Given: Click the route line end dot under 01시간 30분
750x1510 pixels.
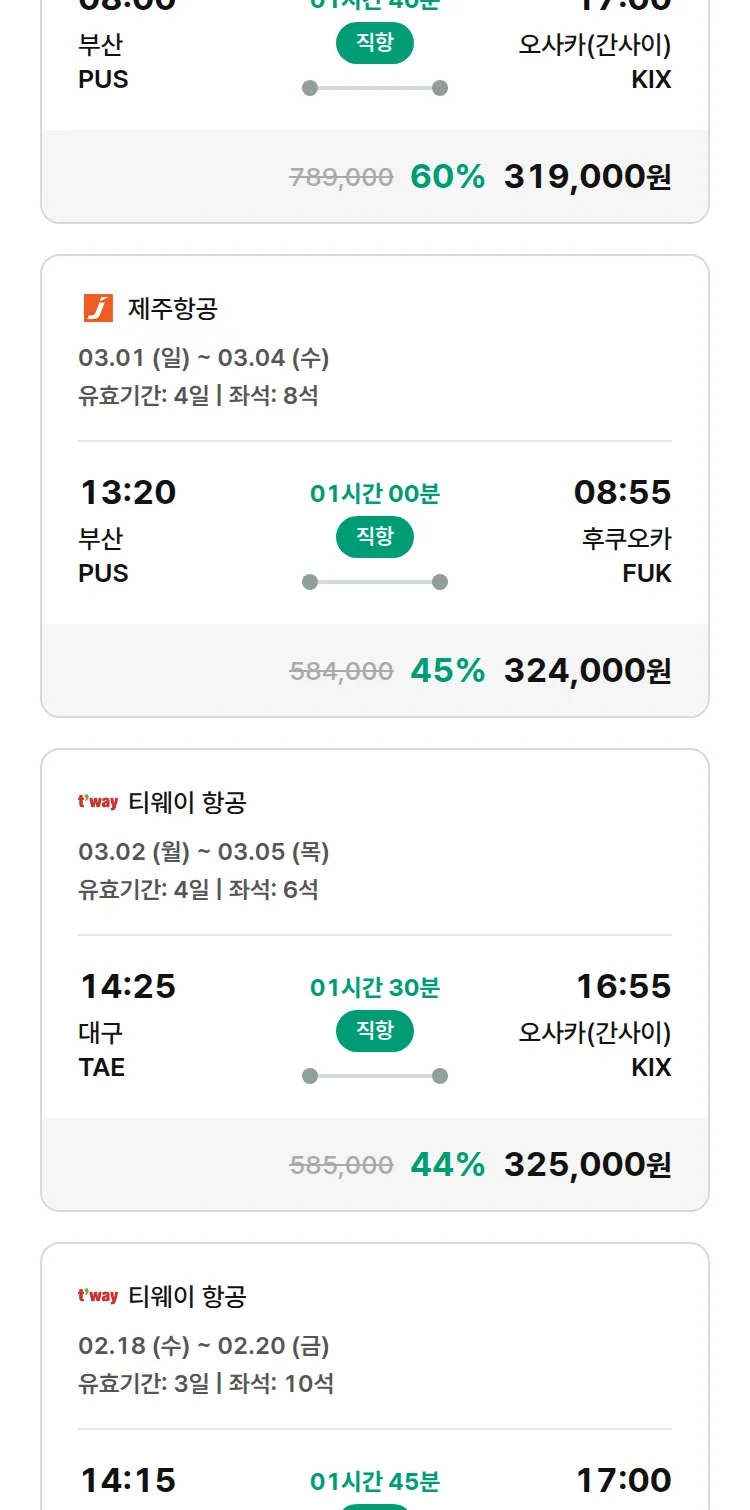Looking at the screenshot, I should 439,1076.
